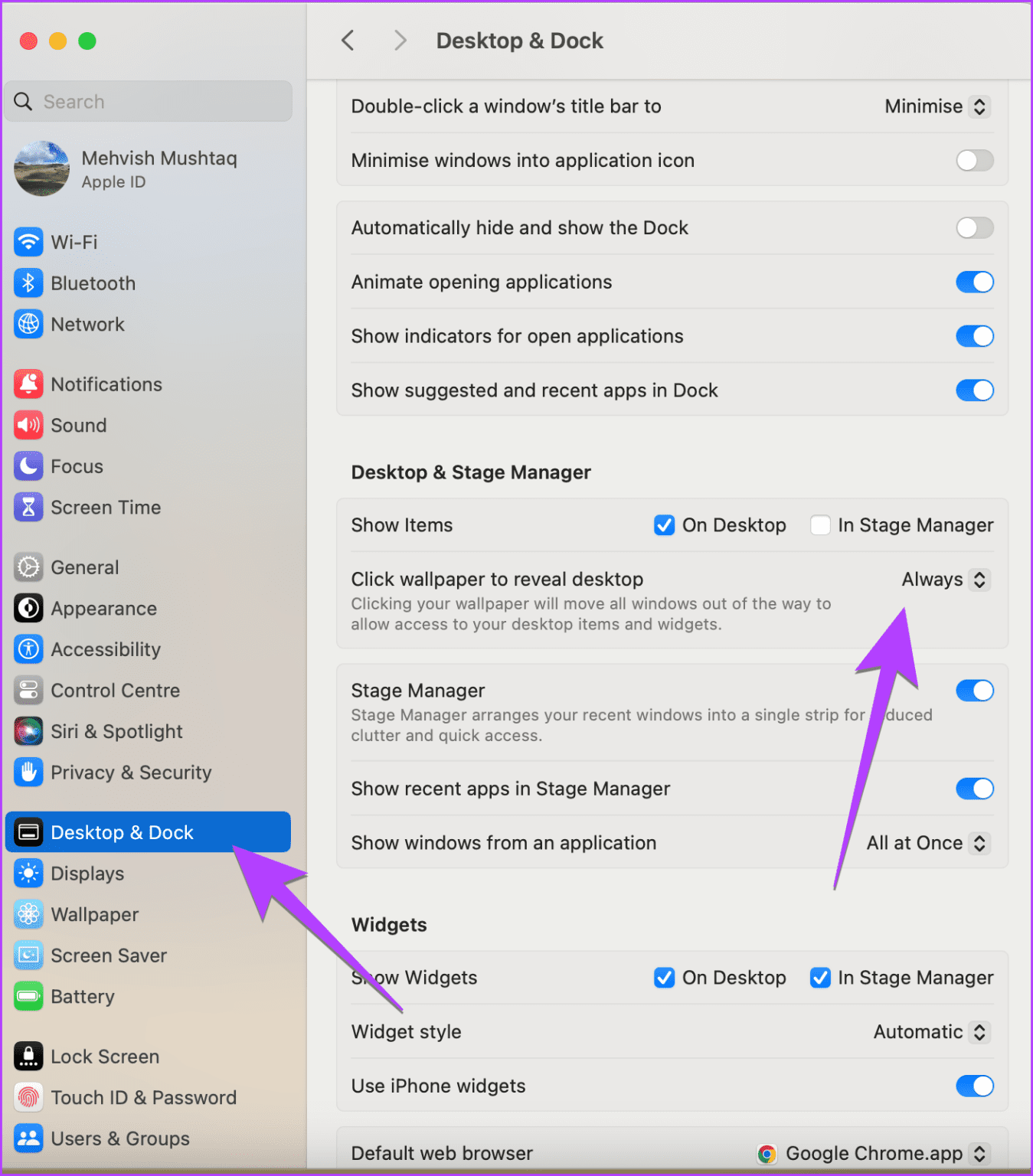Click the Sound speaker icon
Screen dimensions: 1033x1176
coord(28,425)
